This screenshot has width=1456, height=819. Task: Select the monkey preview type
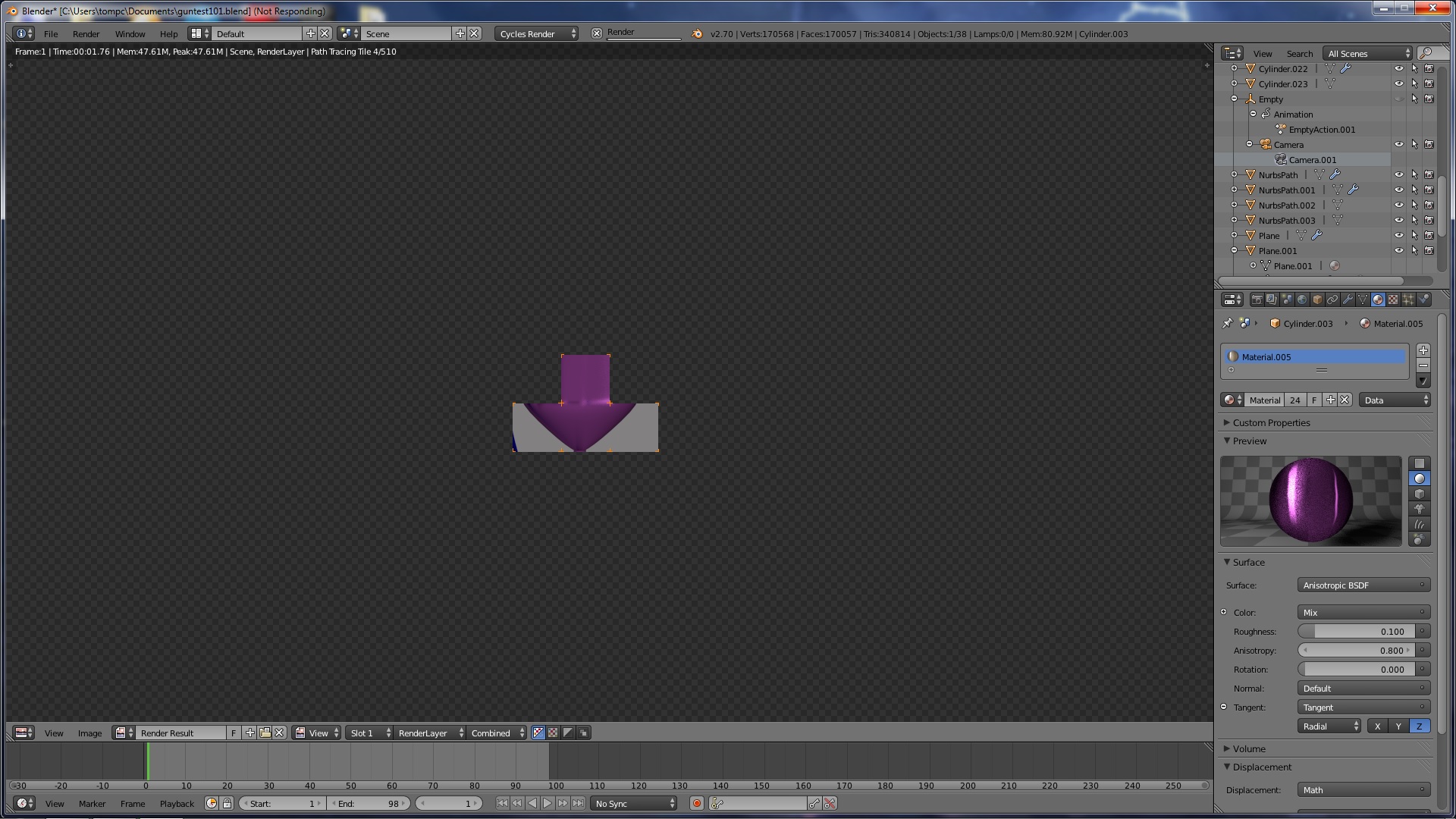click(1420, 509)
